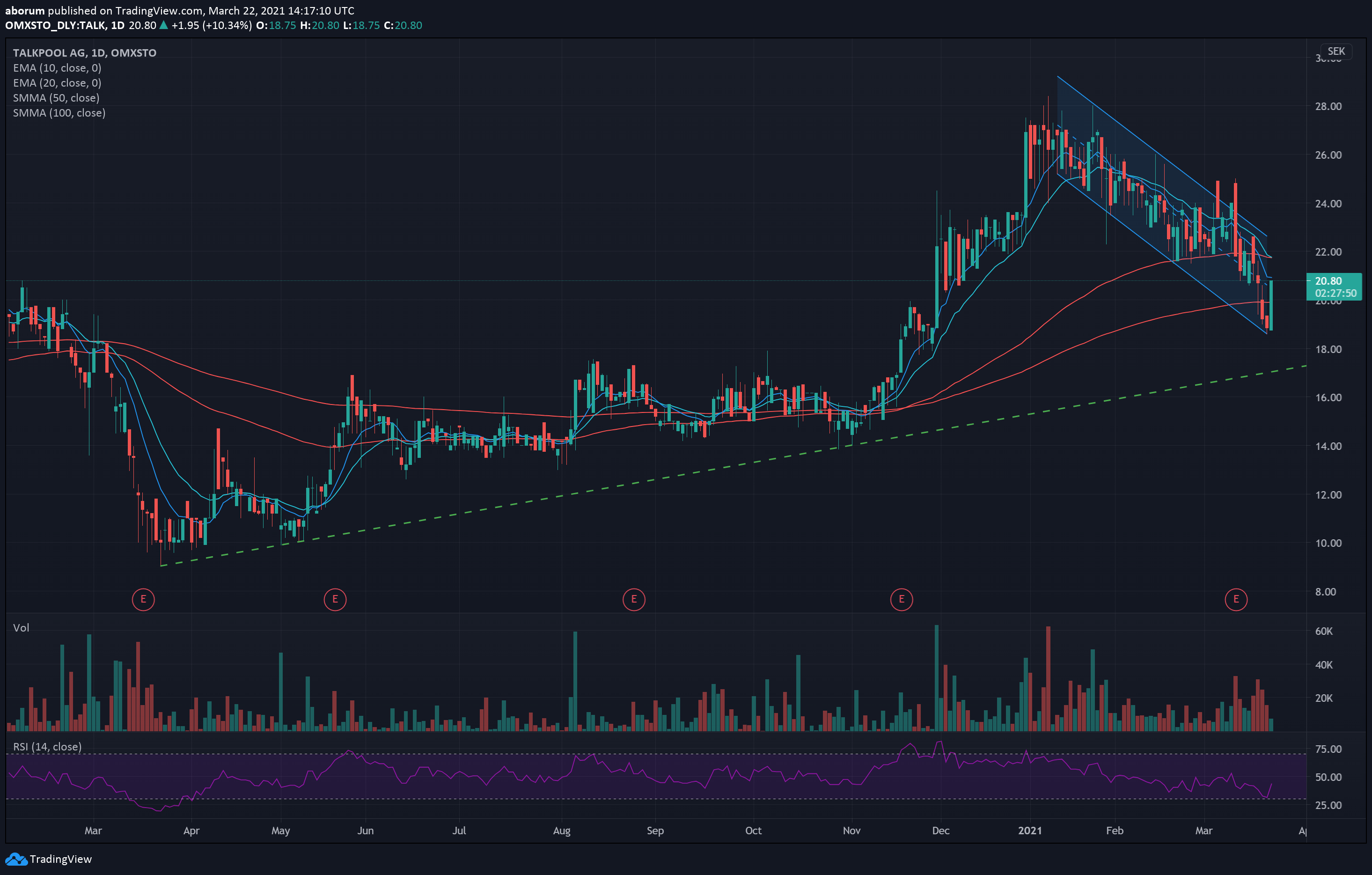Click the SMMA (100, close) indicator label

pos(59,113)
